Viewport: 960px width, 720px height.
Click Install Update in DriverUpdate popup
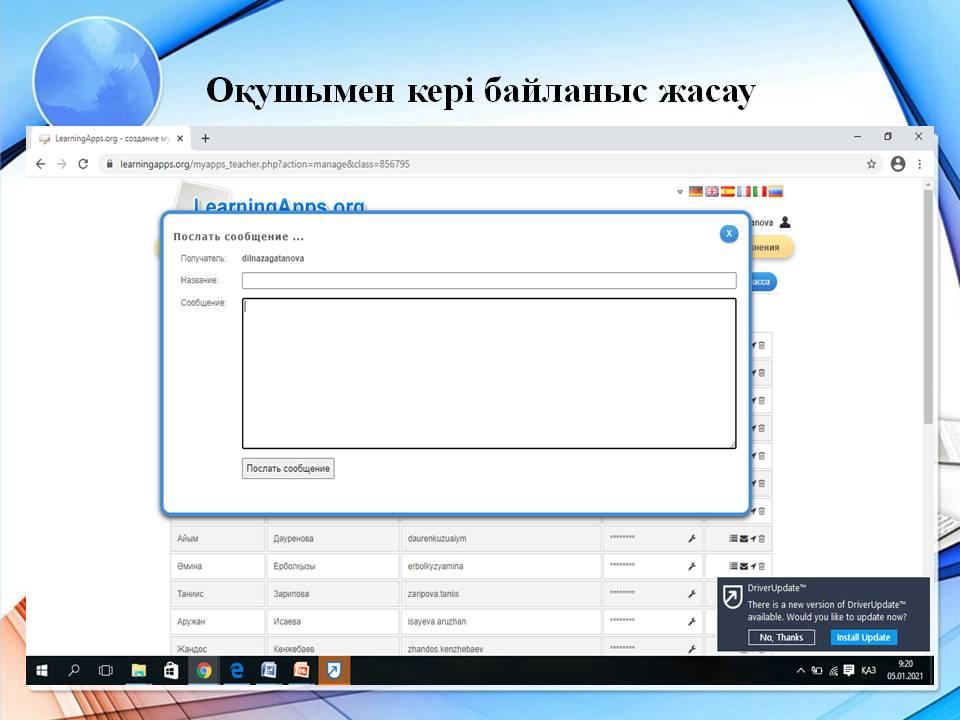coord(863,637)
